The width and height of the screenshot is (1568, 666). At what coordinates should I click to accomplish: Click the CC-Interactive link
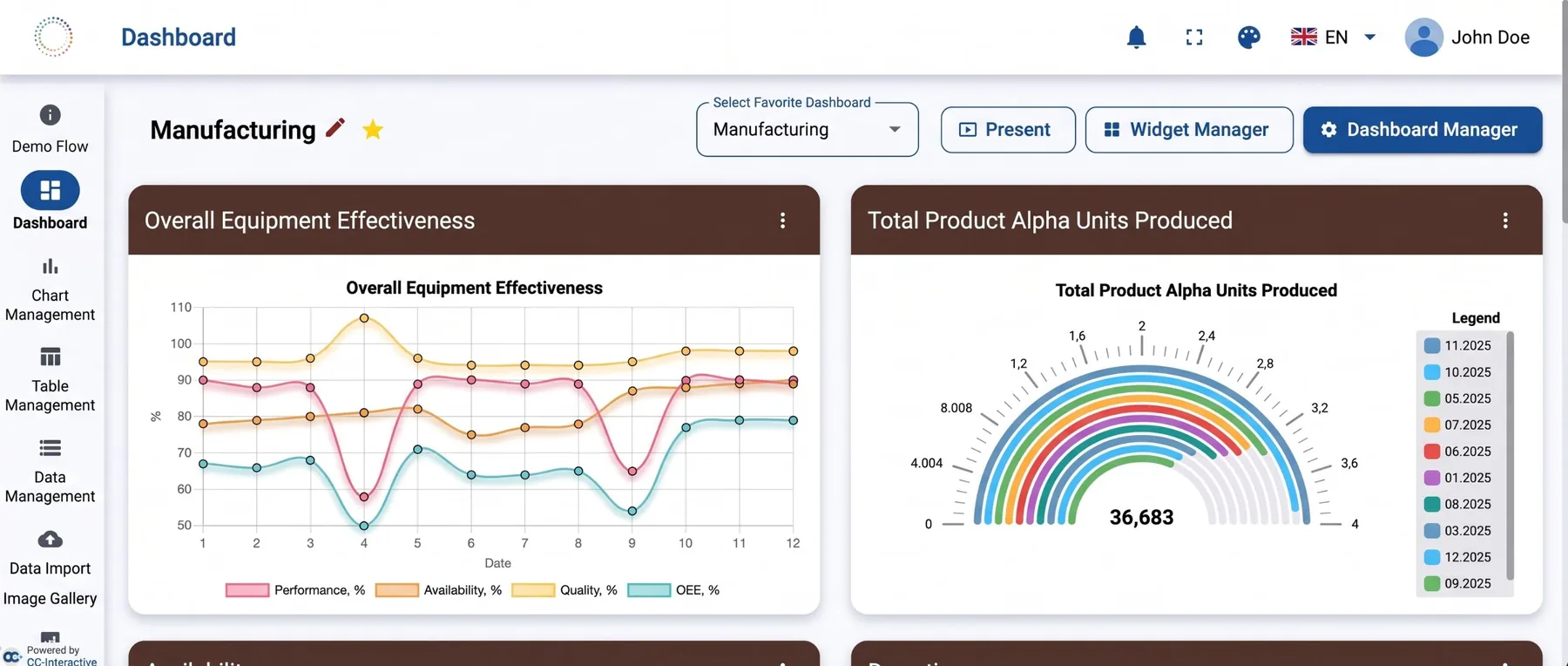click(62, 662)
